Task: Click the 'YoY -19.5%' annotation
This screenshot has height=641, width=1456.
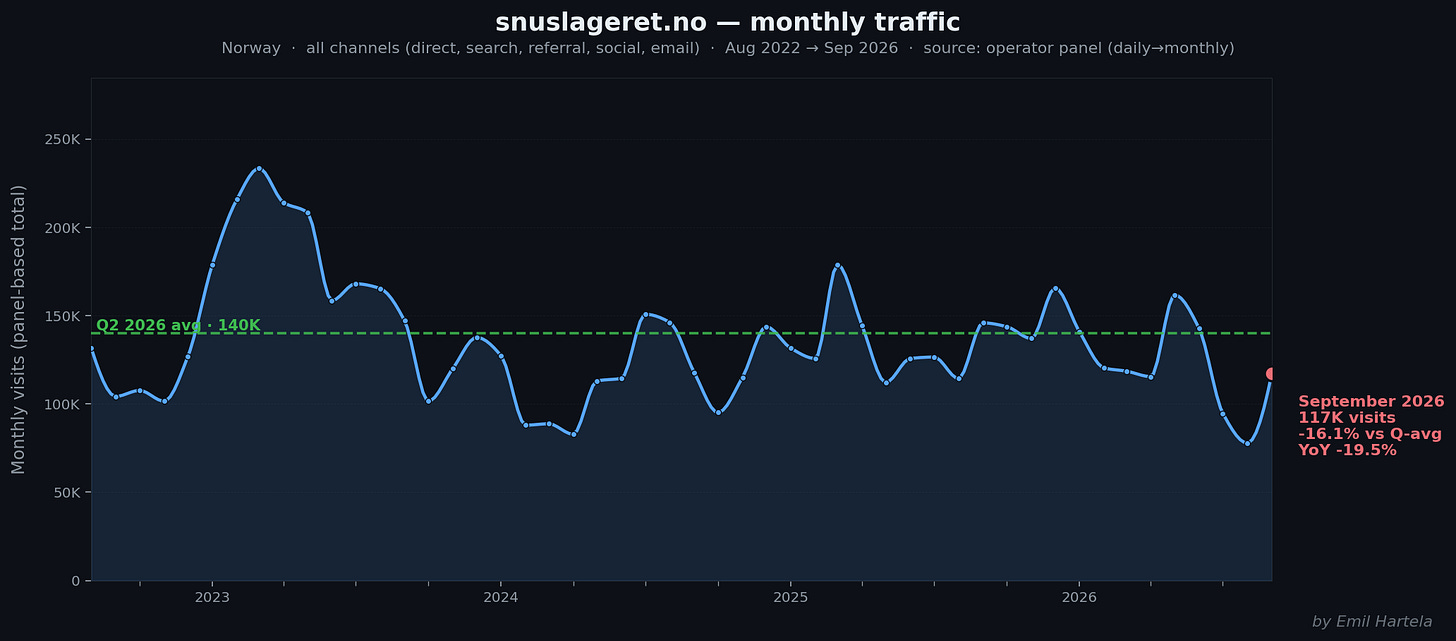Action: pyautogui.click(x=1347, y=450)
